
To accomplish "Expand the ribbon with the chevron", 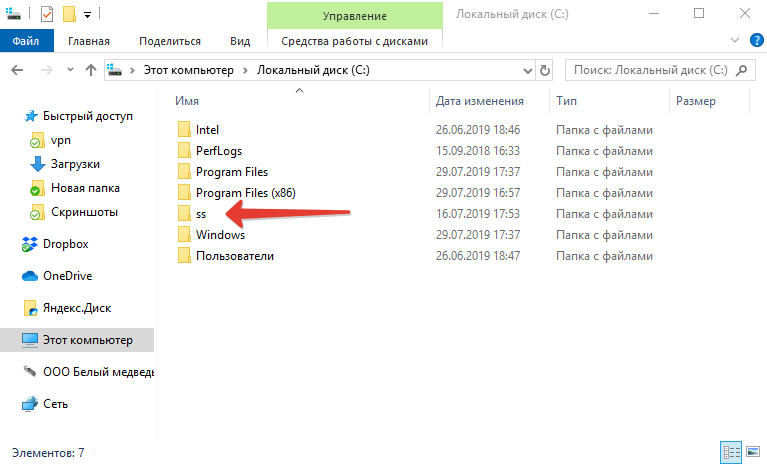I will coord(735,40).
